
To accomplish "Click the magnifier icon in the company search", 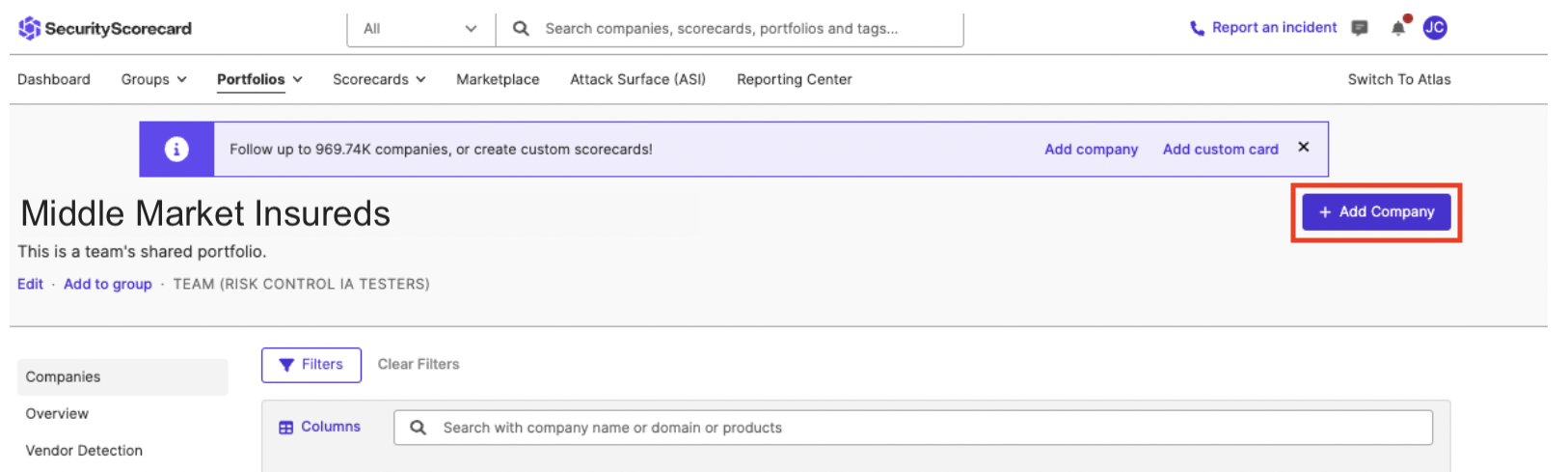I will pyautogui.click(x=418, y=427).
